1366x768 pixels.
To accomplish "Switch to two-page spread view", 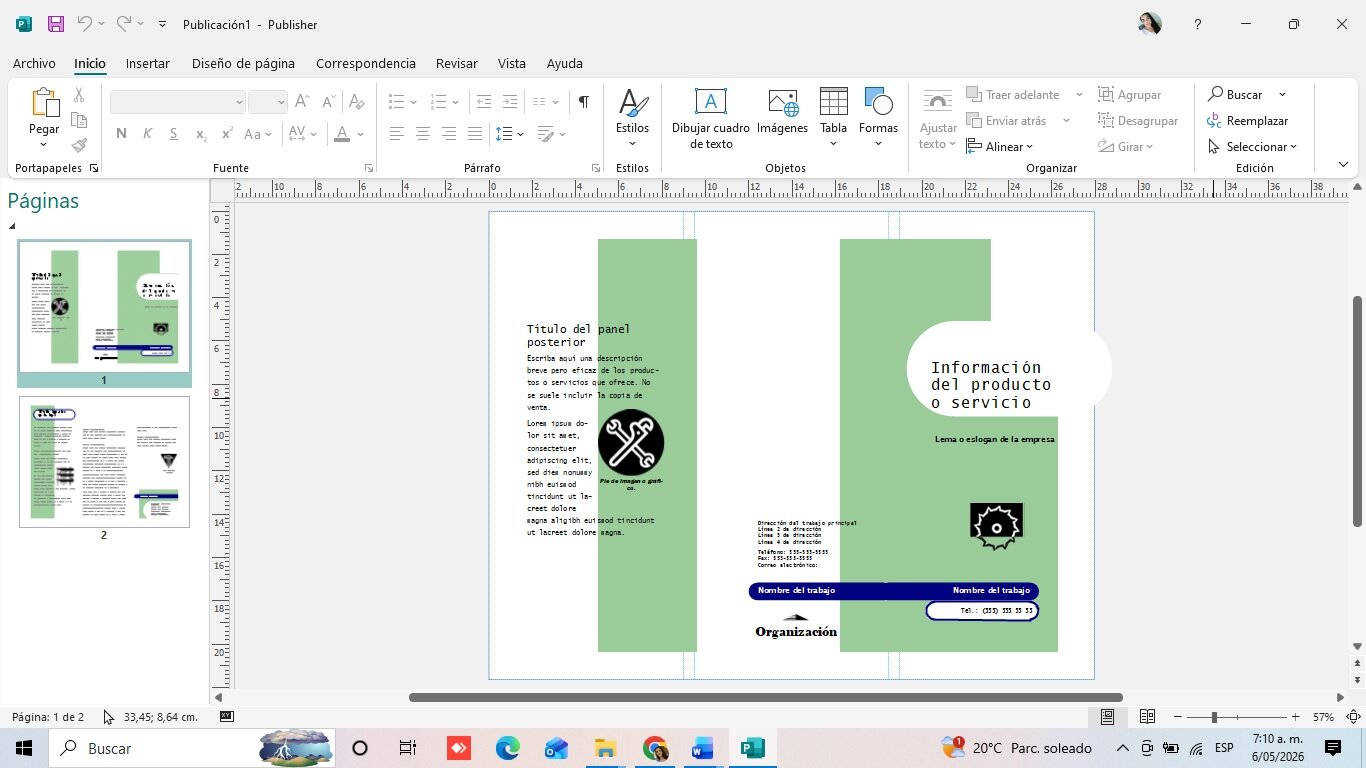I will [x=1147, y=717].
